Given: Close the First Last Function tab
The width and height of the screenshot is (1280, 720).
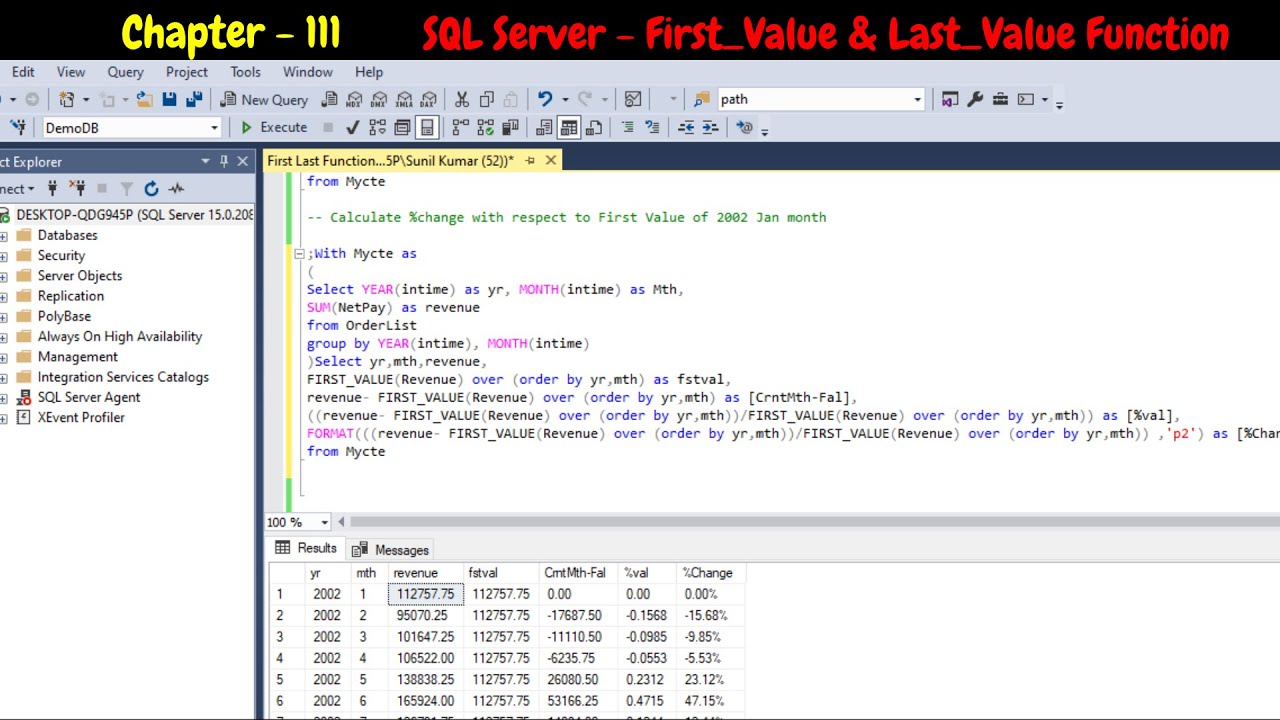Looking at the screenshot, I should (551, 160).
